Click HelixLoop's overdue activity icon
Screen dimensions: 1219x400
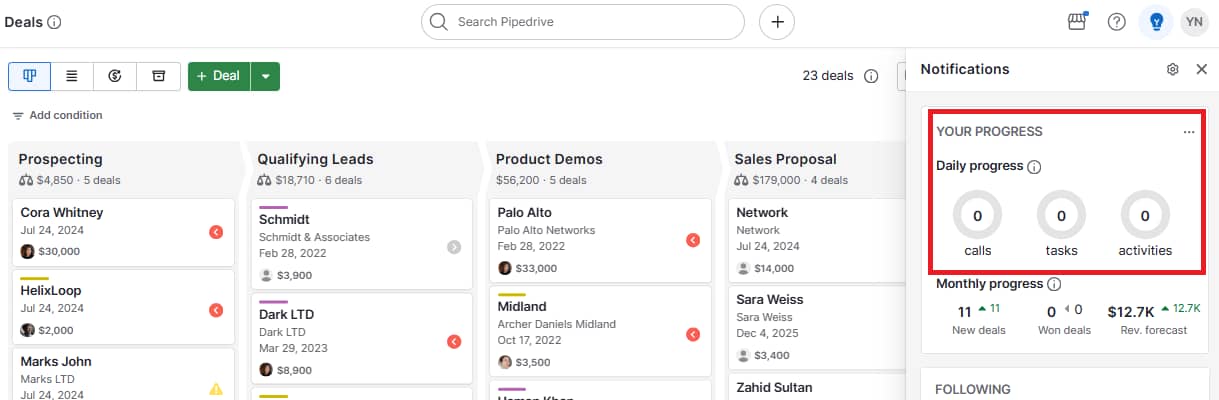point(216,310)
